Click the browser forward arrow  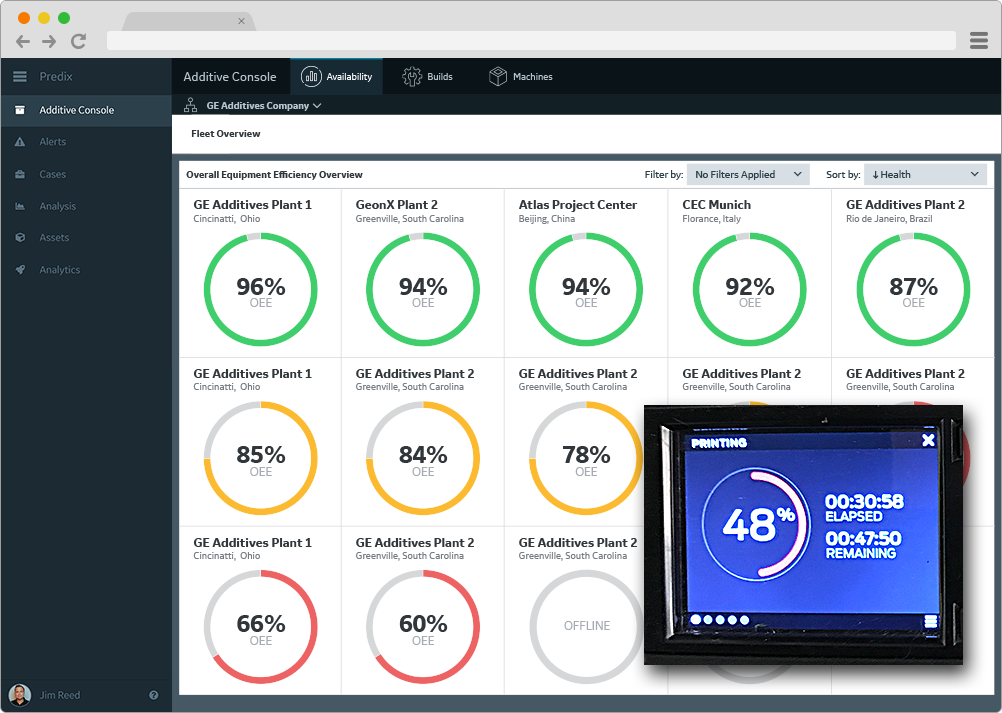[x=49, y=42]
